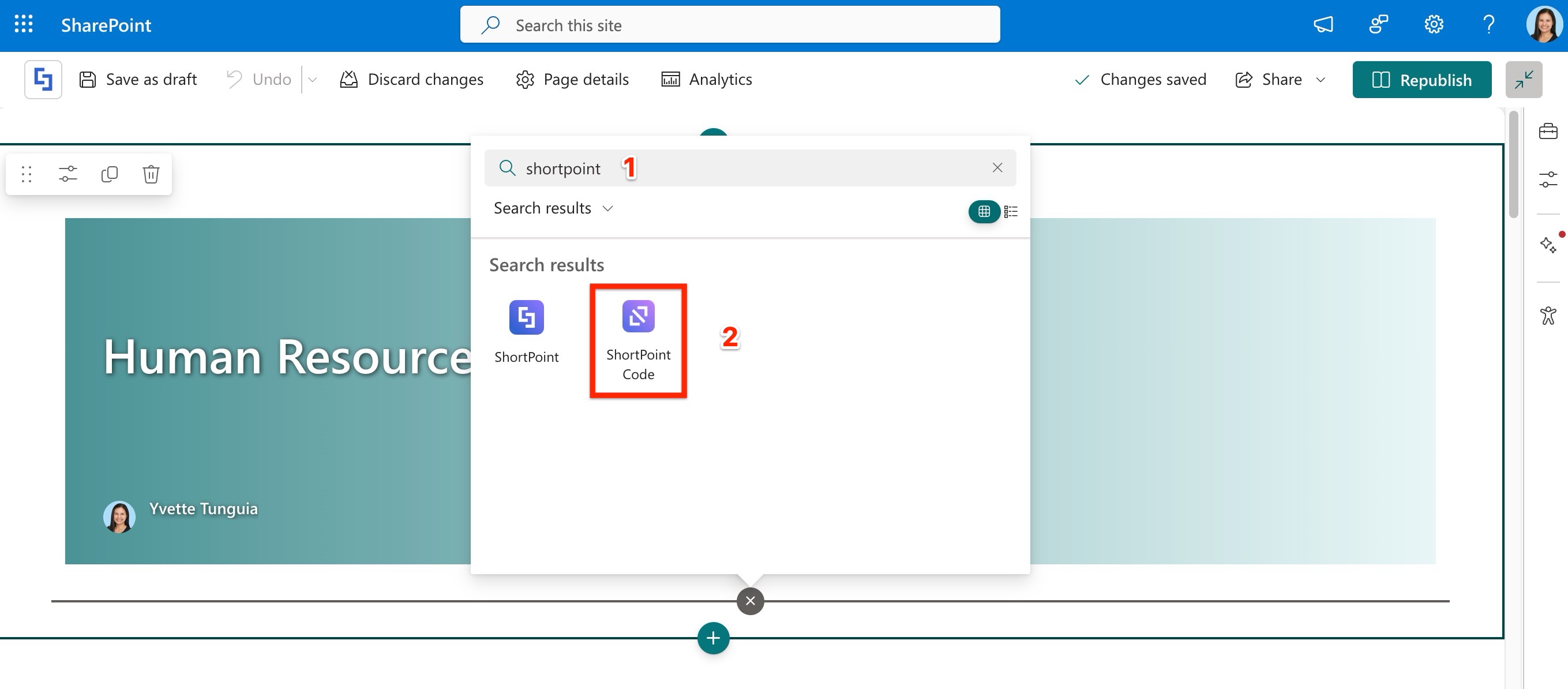This screenshot has width=1568, height=689.
Task: Click the Republish button
Action: pyautogui.click(x=1421, y=80)
